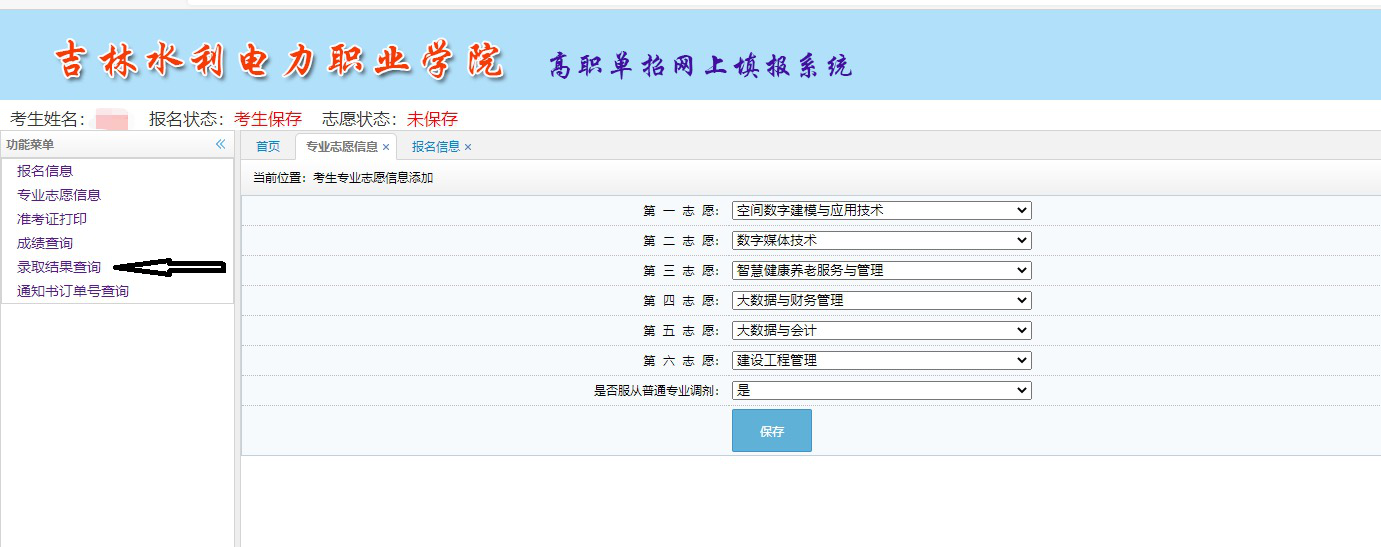
Task: Switch to the 首页 tab
Action: coord(268,147)
